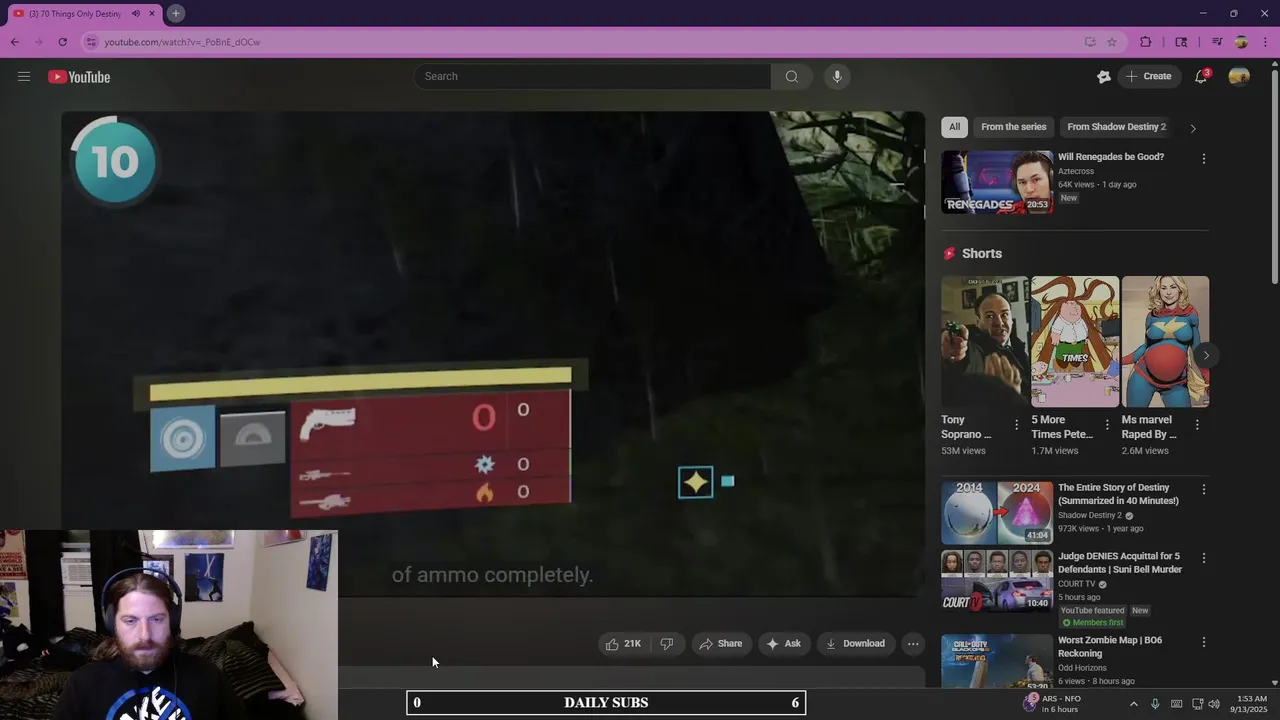Click the playables star icon beside Create
This screenshot has width=1280, height=720.
click(x=1104, y=76)
